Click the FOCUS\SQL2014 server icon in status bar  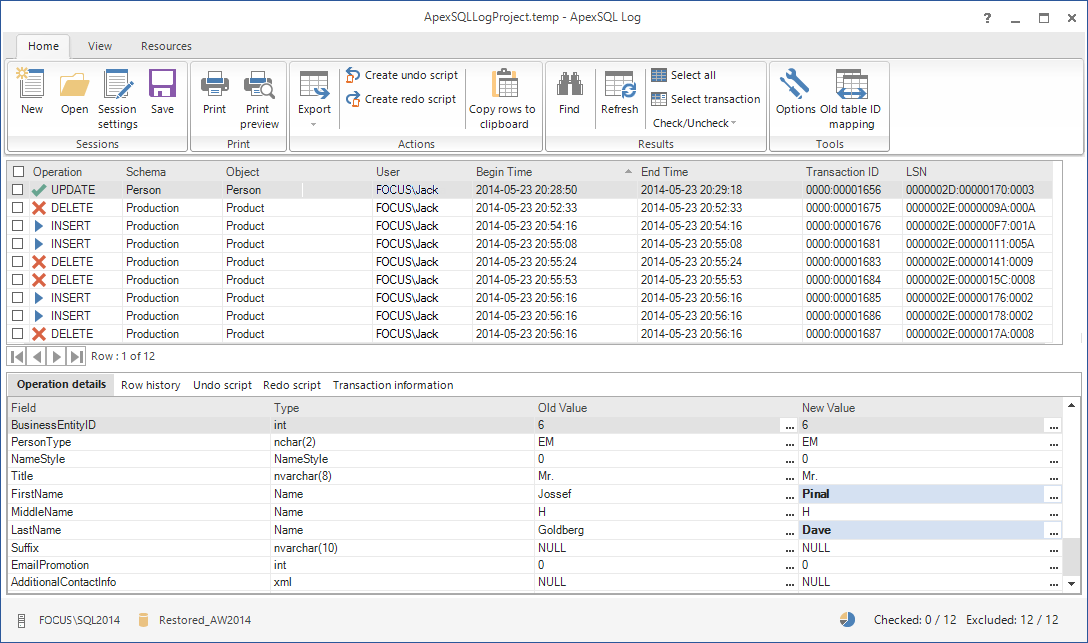point(22,620)
